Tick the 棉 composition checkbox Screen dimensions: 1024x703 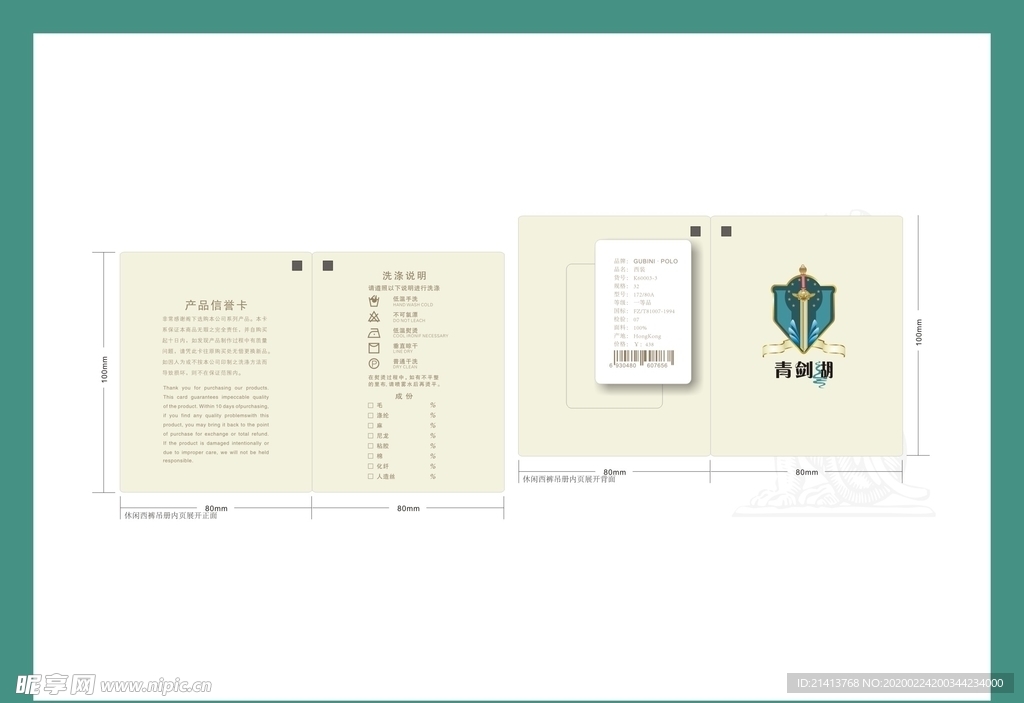pos(370,456)
